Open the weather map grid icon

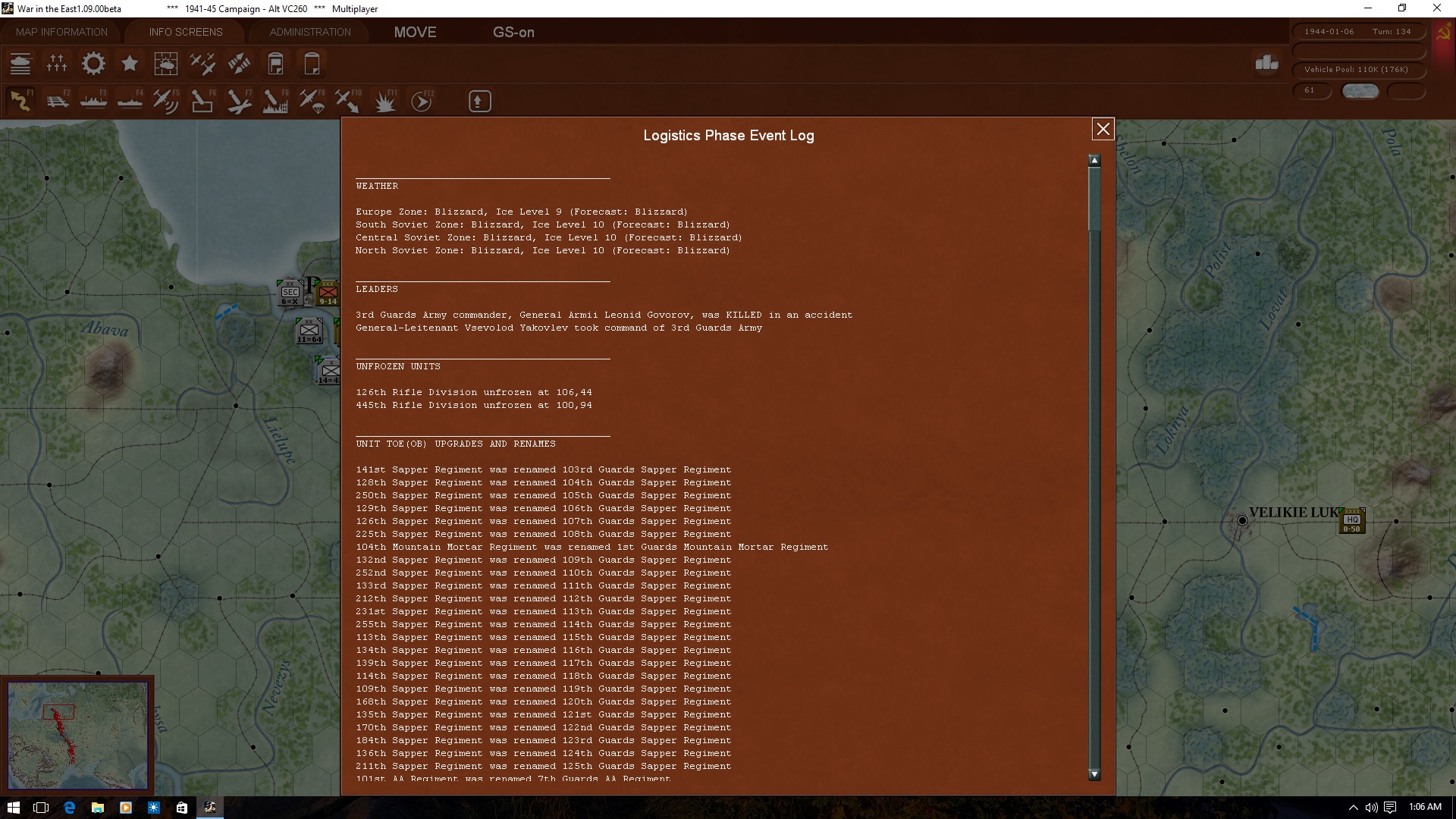(165, 64)
